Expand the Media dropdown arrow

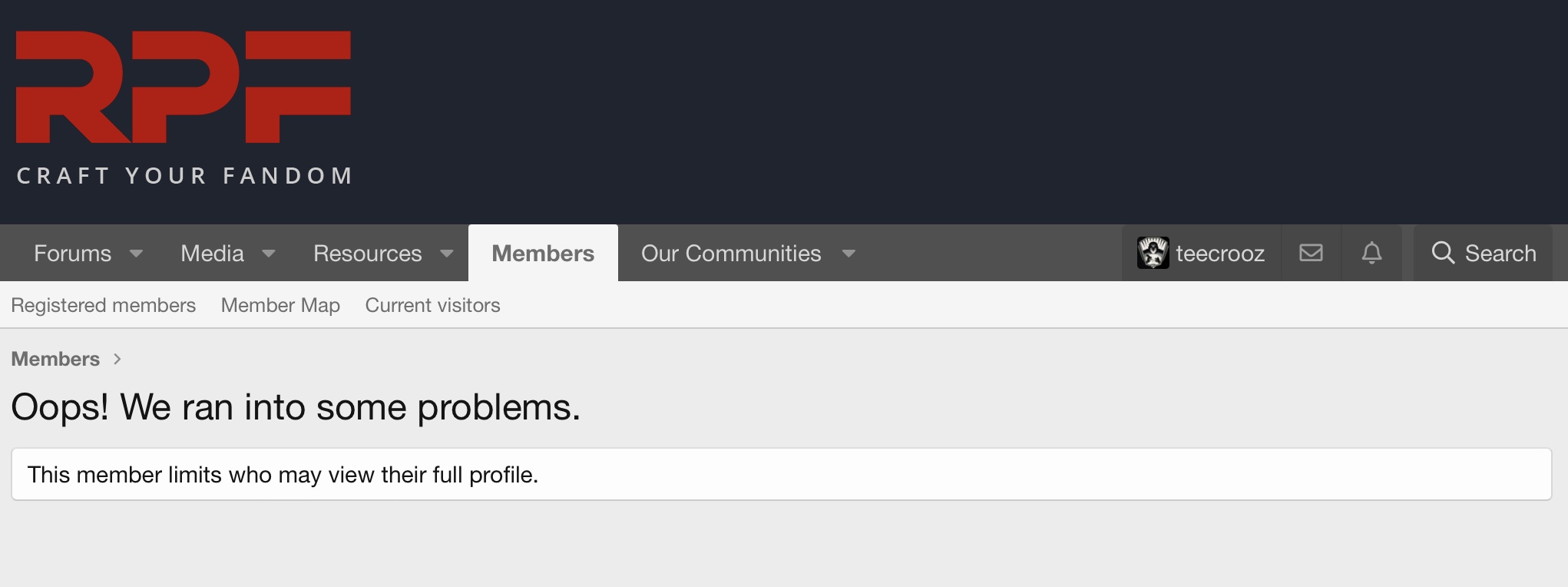[x=269, y=254]
